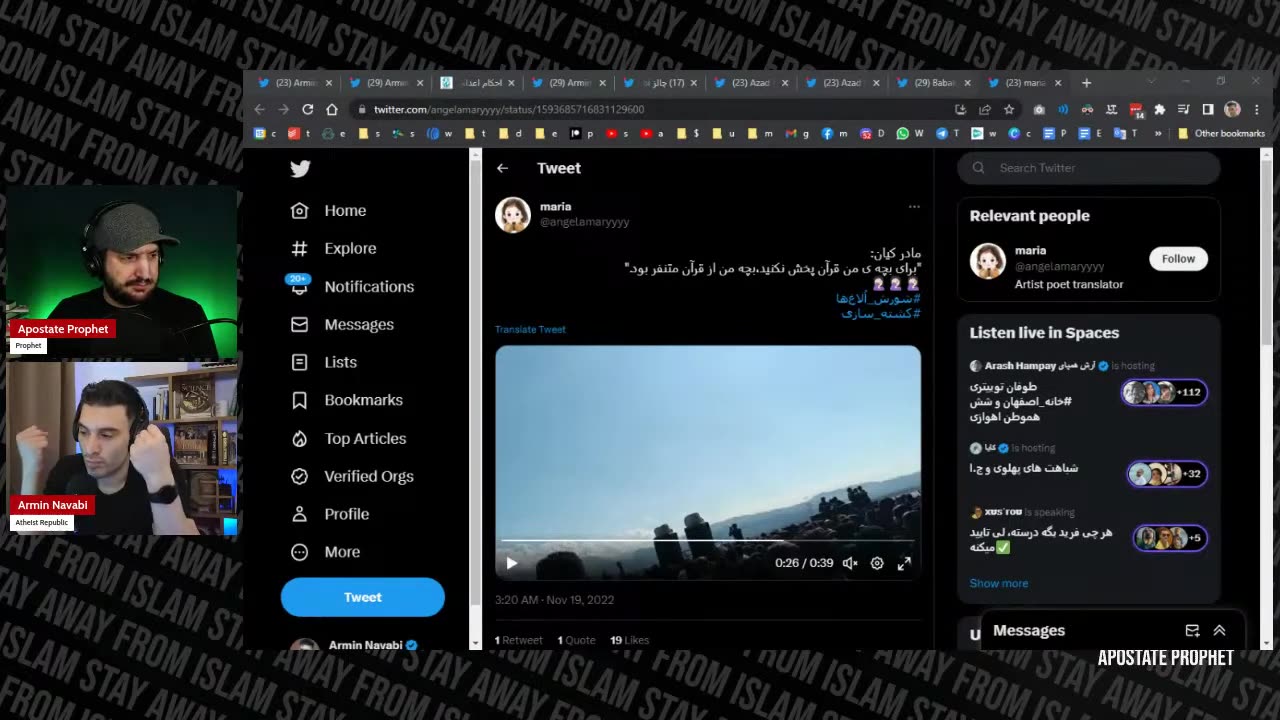Bookmark this page with the star icon
Image resolution: width=1280 pixels, height=720 pixels.
tap(1009, 109)
